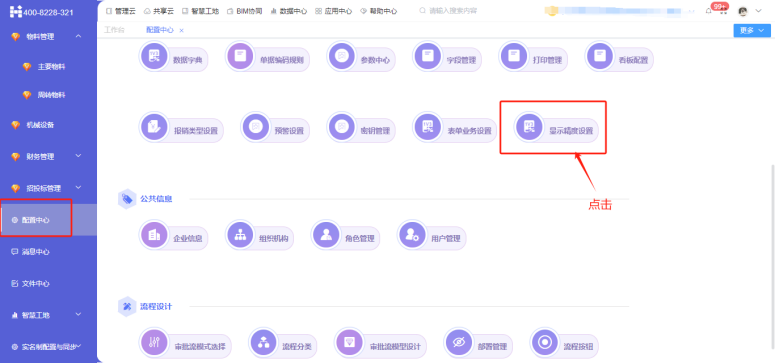Screen dimensions: 775x364
Task: Open 看板配置 icon
Action: point(600,56)
